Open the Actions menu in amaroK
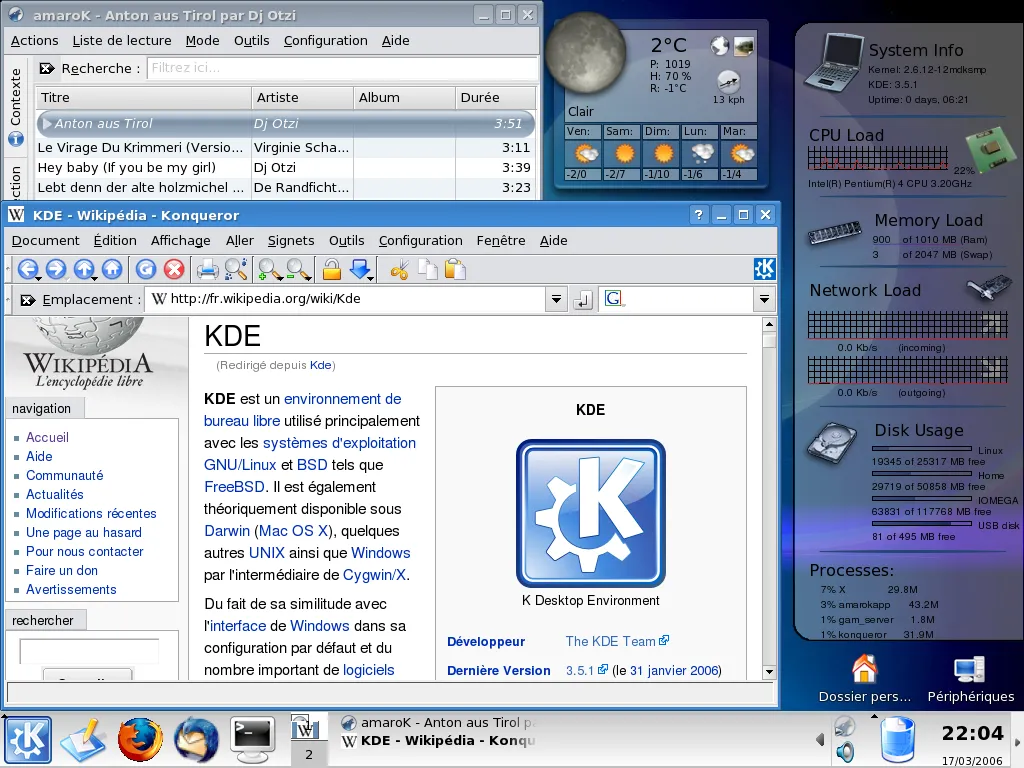 coord(34,40)
